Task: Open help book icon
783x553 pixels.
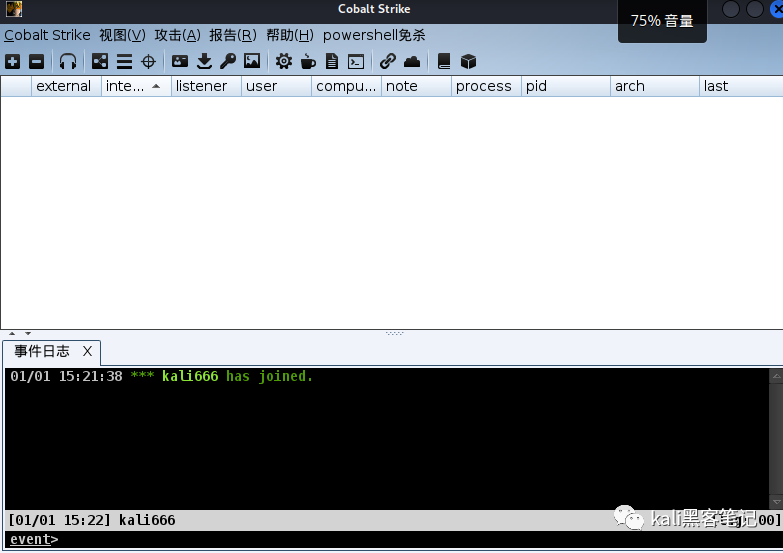Action: click(444, 61)
